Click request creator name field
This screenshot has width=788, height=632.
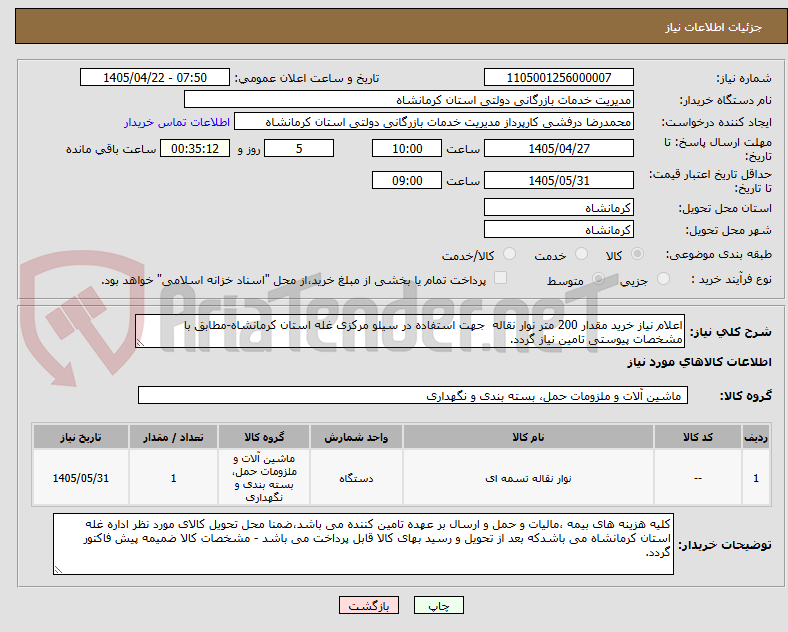point(434,122)
